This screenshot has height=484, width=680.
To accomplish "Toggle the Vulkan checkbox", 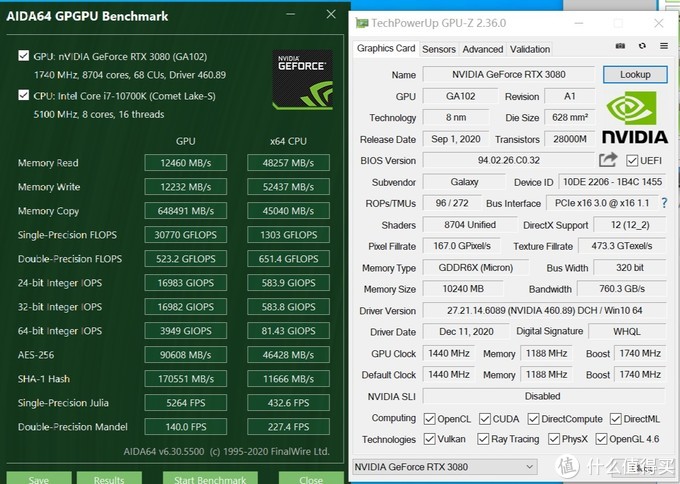I will [x=429, y=439].
